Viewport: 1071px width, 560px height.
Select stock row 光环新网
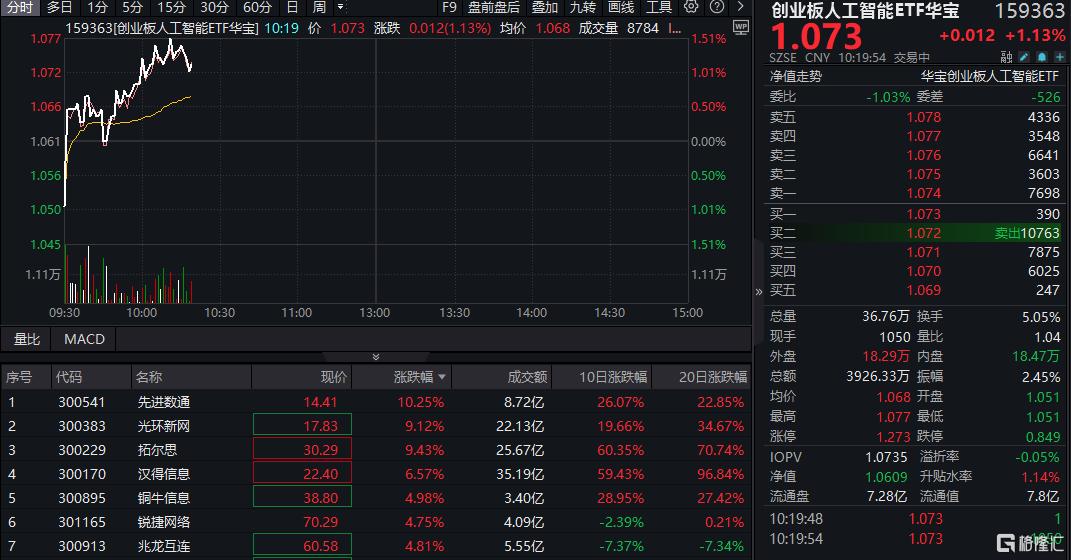(x=376, y=426)
